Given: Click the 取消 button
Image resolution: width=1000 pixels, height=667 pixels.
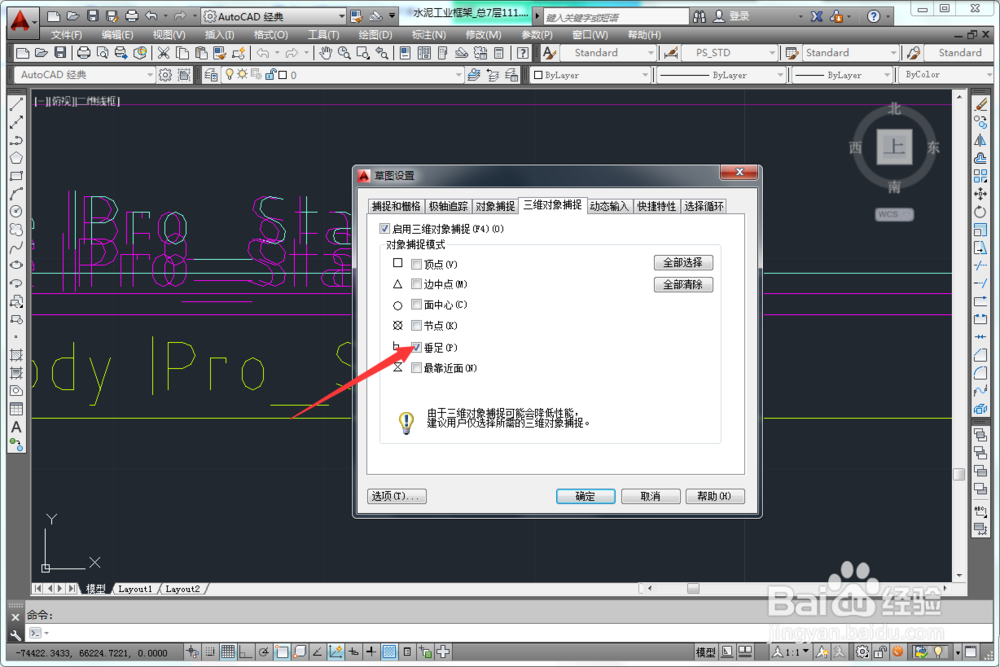Looking at the screenshot, I should (x=651, y=496).
